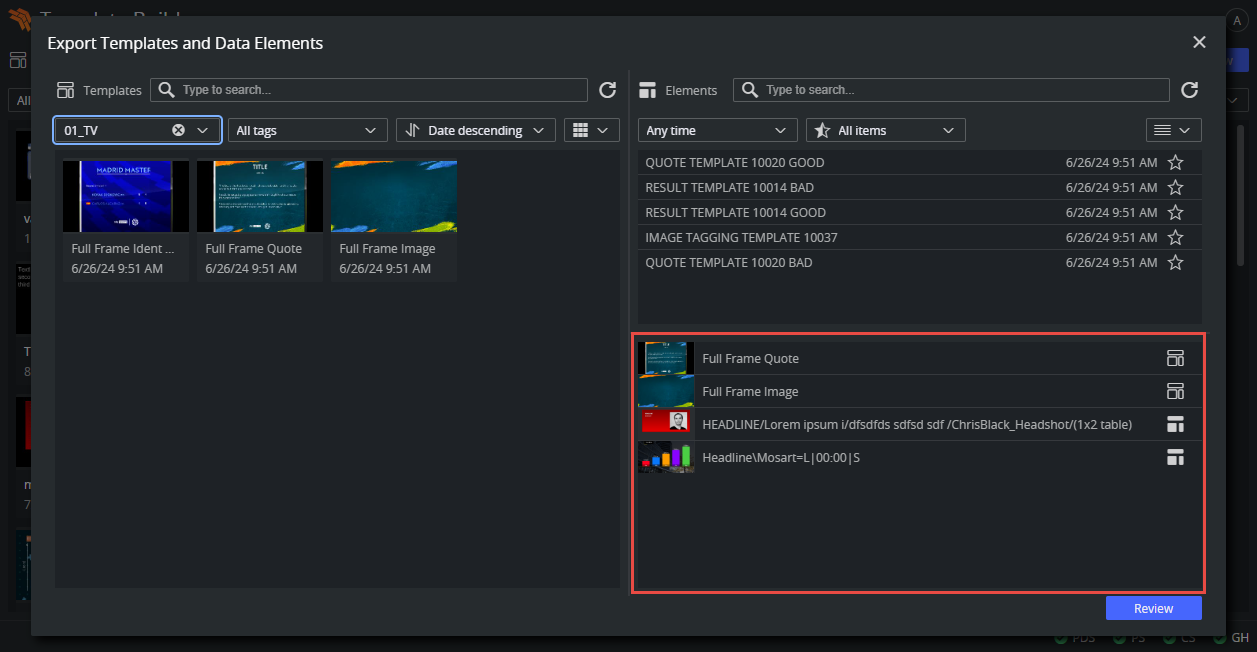The height and width of the screenshot is (652, 1257).
Task: Expand Date descending sort dropdown
Action: point(475,130)
